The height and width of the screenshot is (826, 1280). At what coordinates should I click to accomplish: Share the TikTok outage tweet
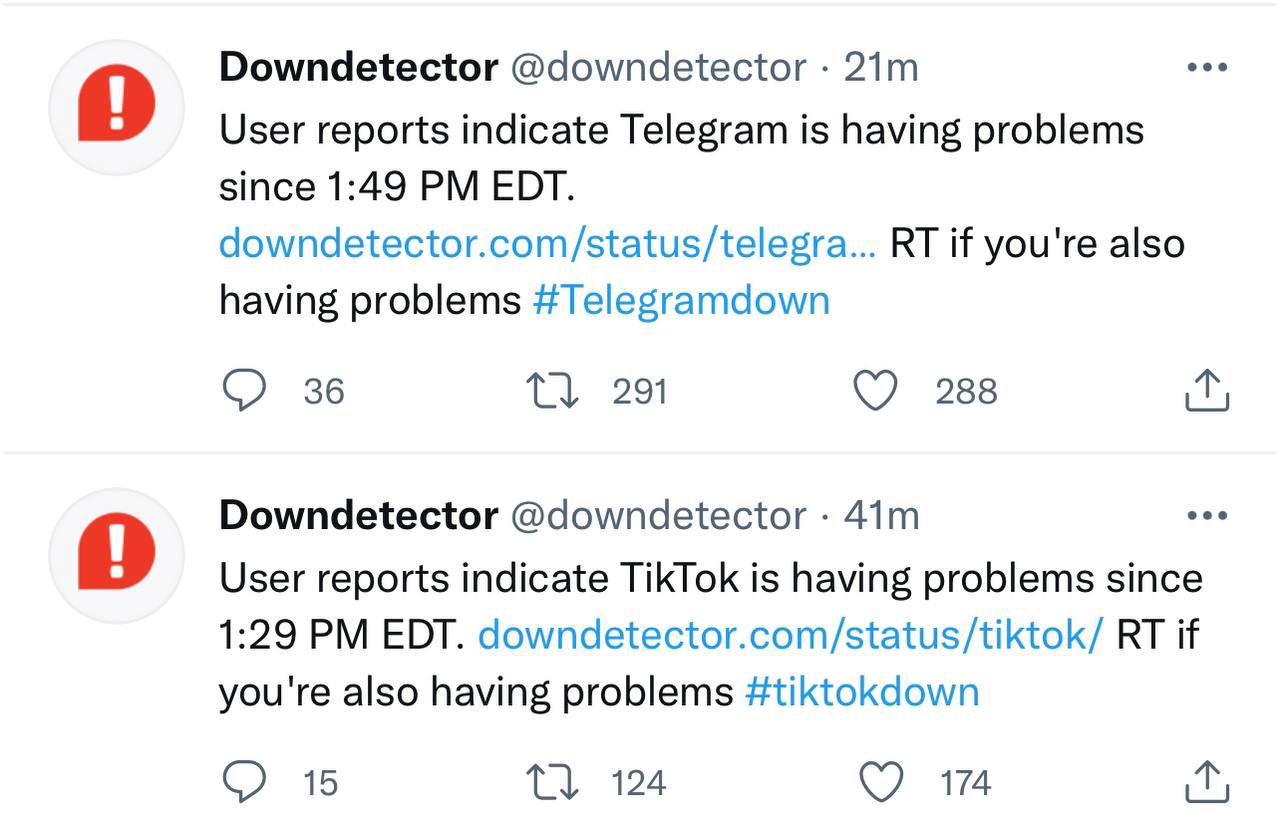click(1206, 782)
